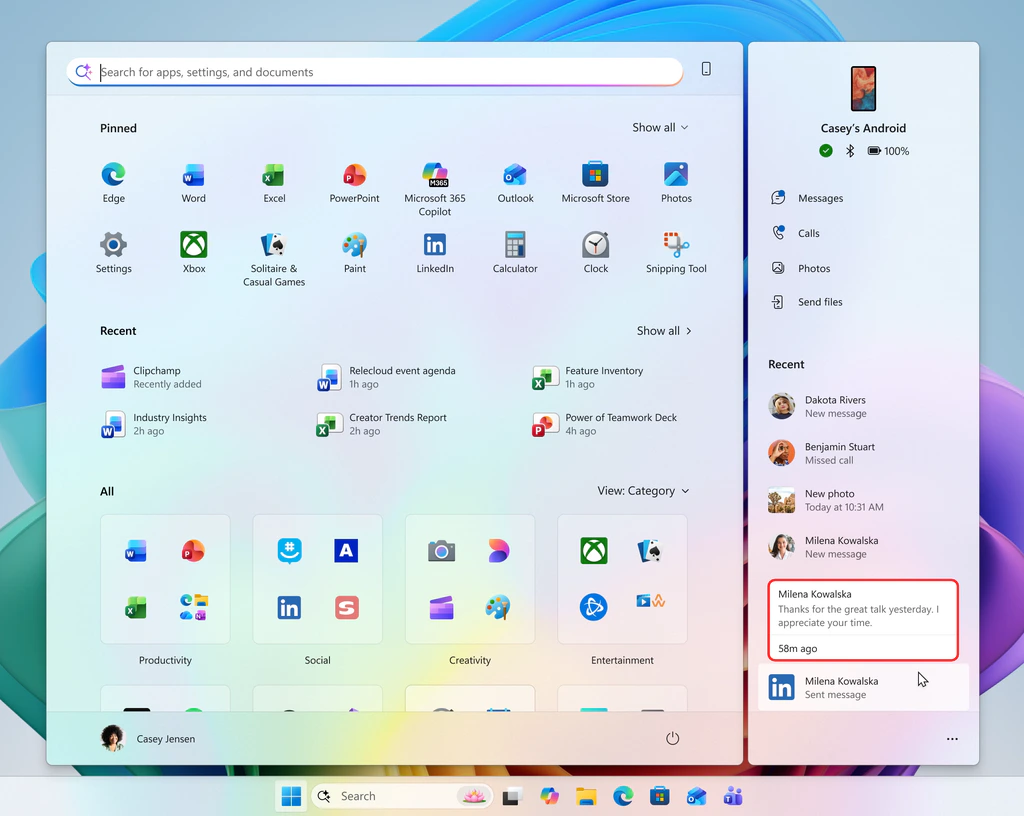This screenshot has height=816, width=1024.
Task: Click the taskbar Search box
Action: point(402,796)
